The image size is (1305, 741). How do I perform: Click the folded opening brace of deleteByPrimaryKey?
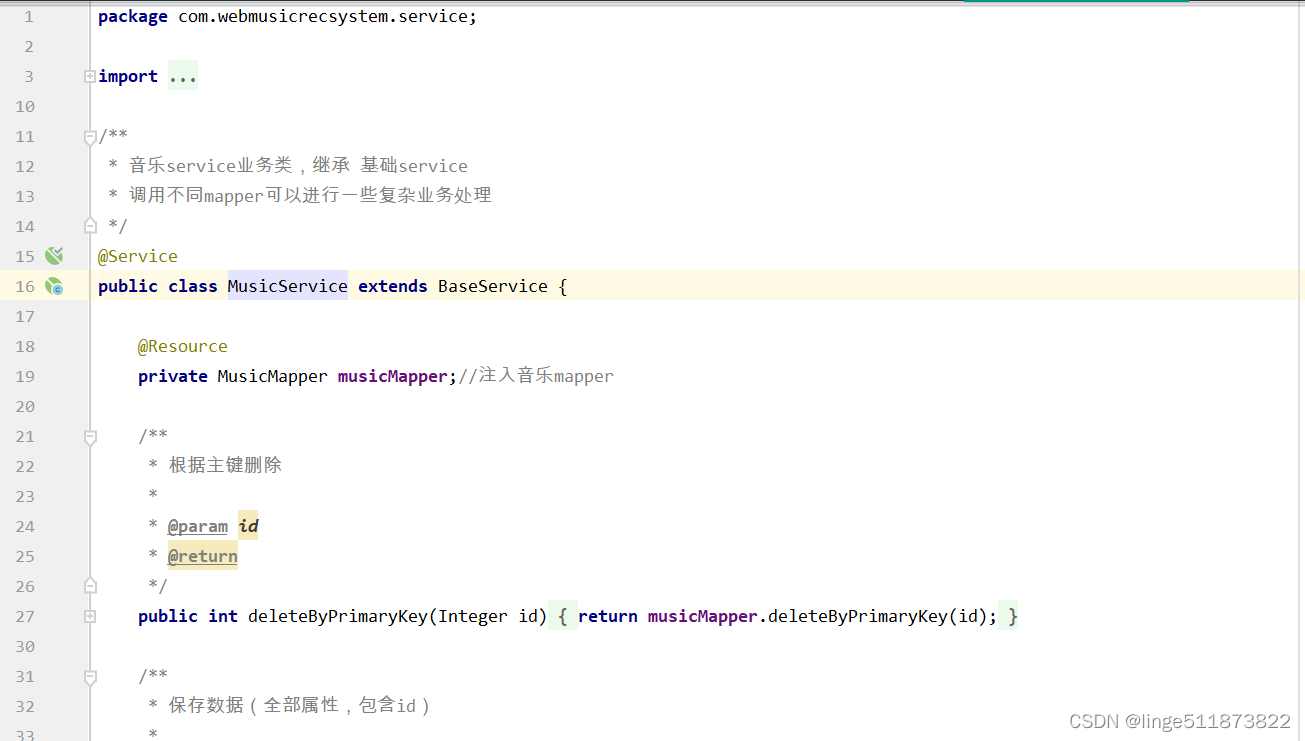click(x=562, y=616)
